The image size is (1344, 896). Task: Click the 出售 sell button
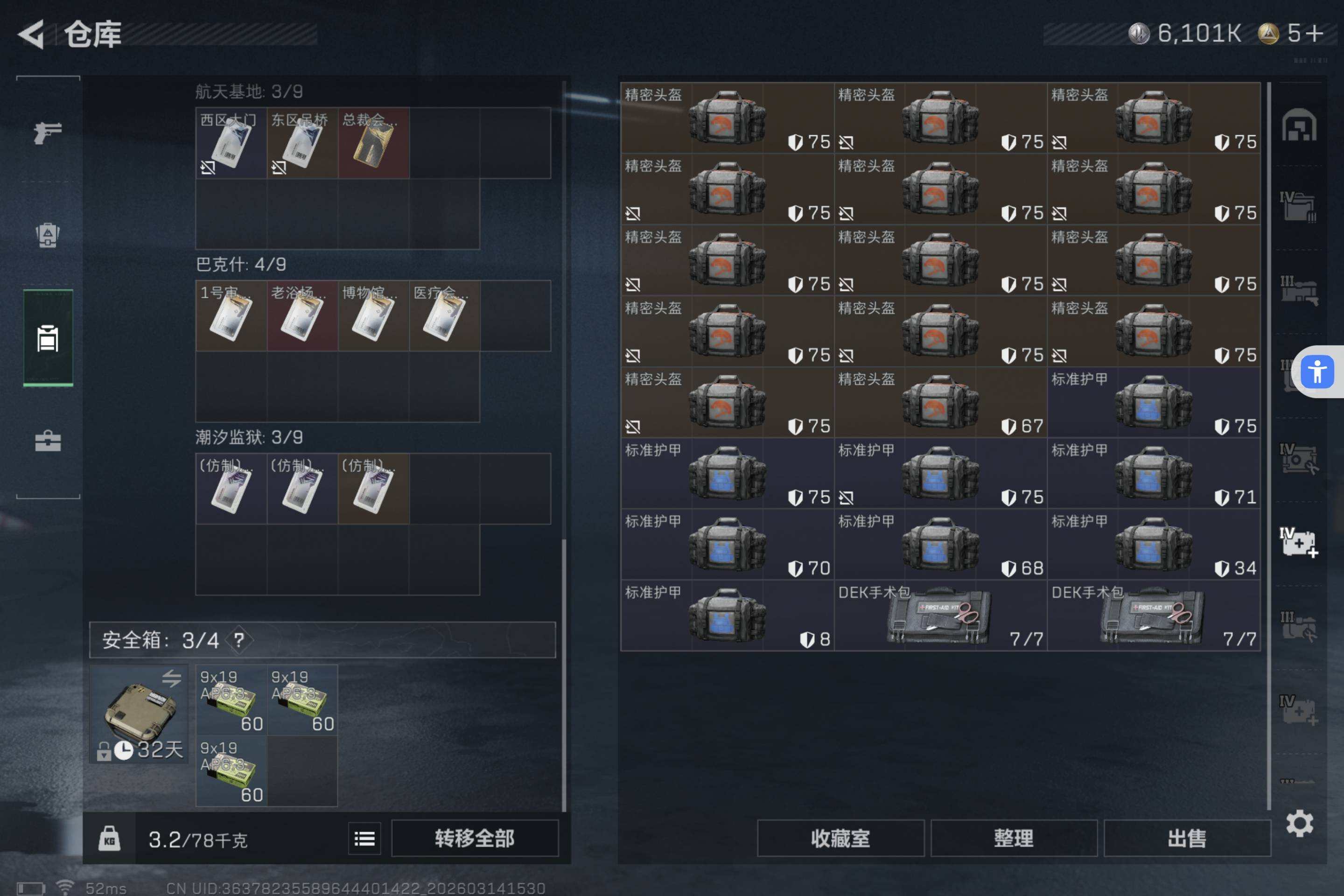pos(1187,838)
